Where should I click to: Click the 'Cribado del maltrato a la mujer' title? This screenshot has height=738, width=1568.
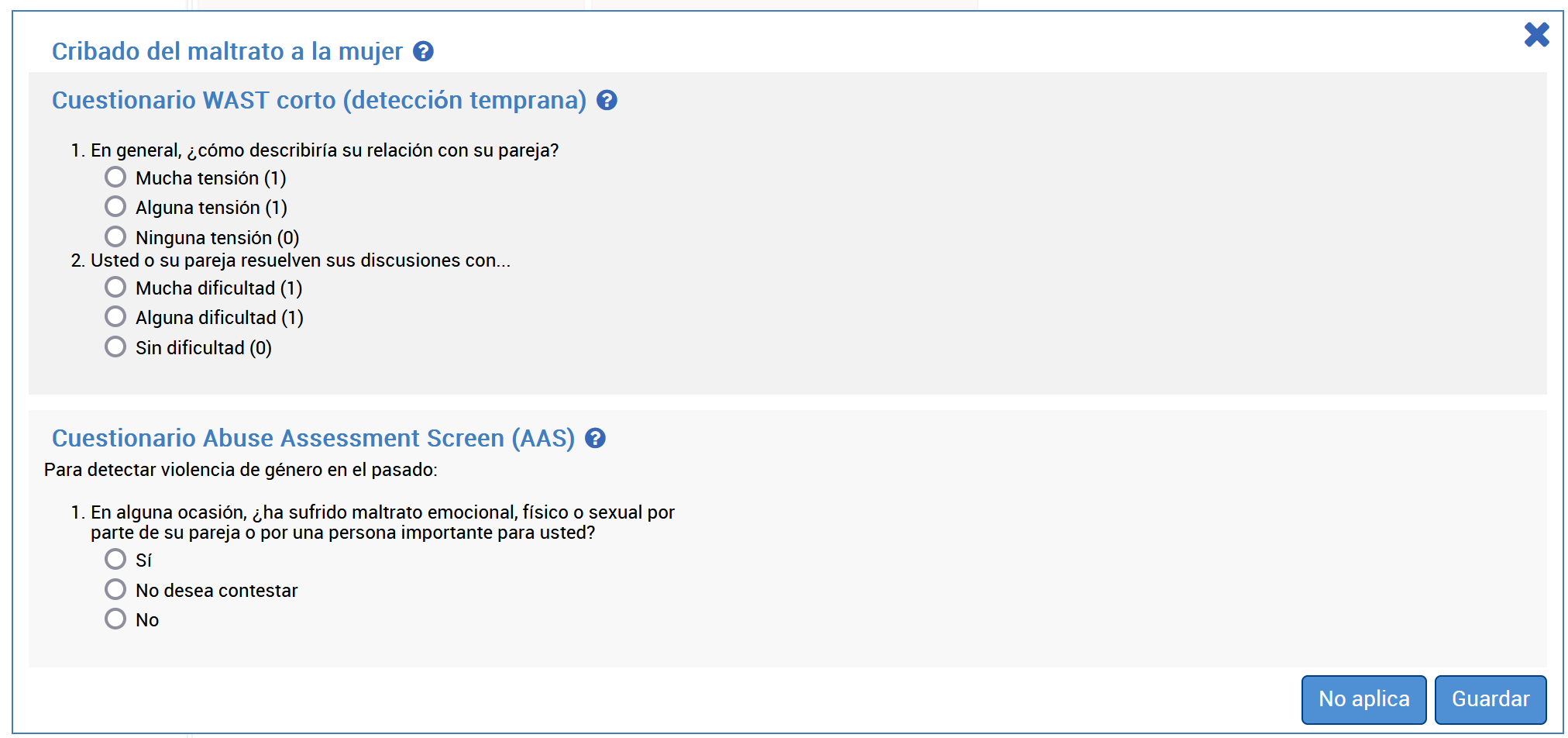click(227, 52)
